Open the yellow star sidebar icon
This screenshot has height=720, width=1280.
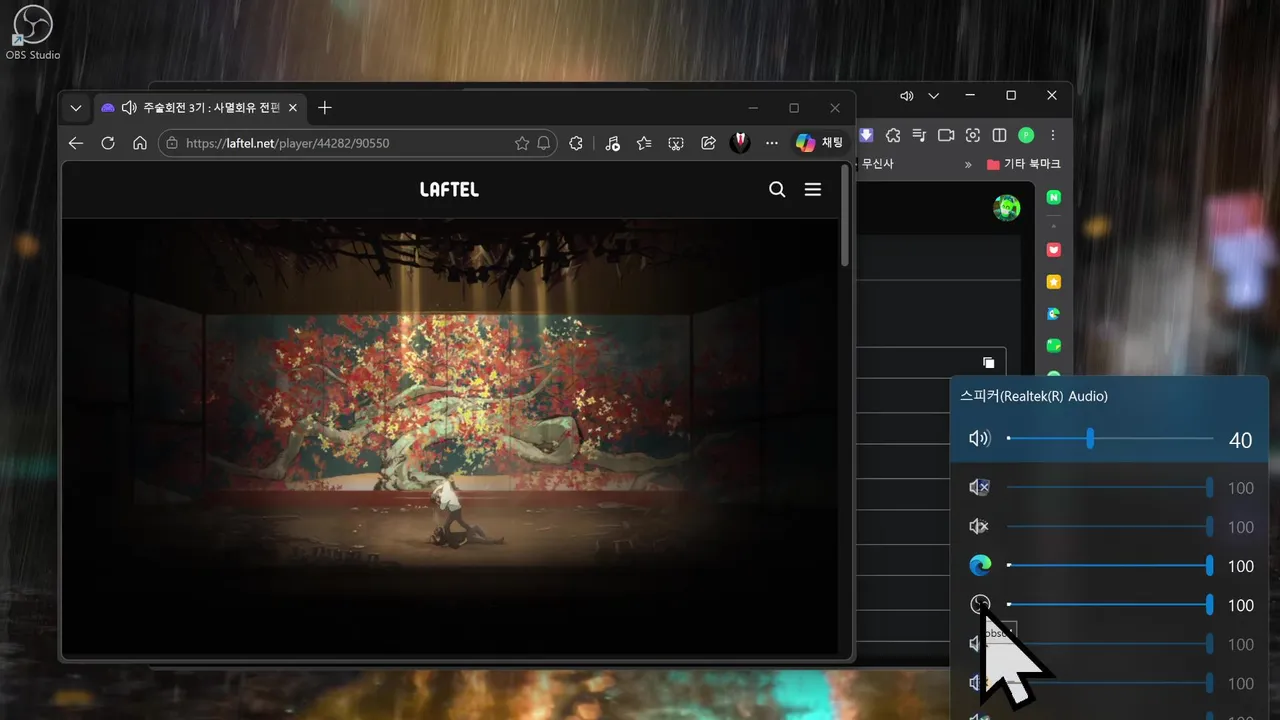pos(1054,282)
